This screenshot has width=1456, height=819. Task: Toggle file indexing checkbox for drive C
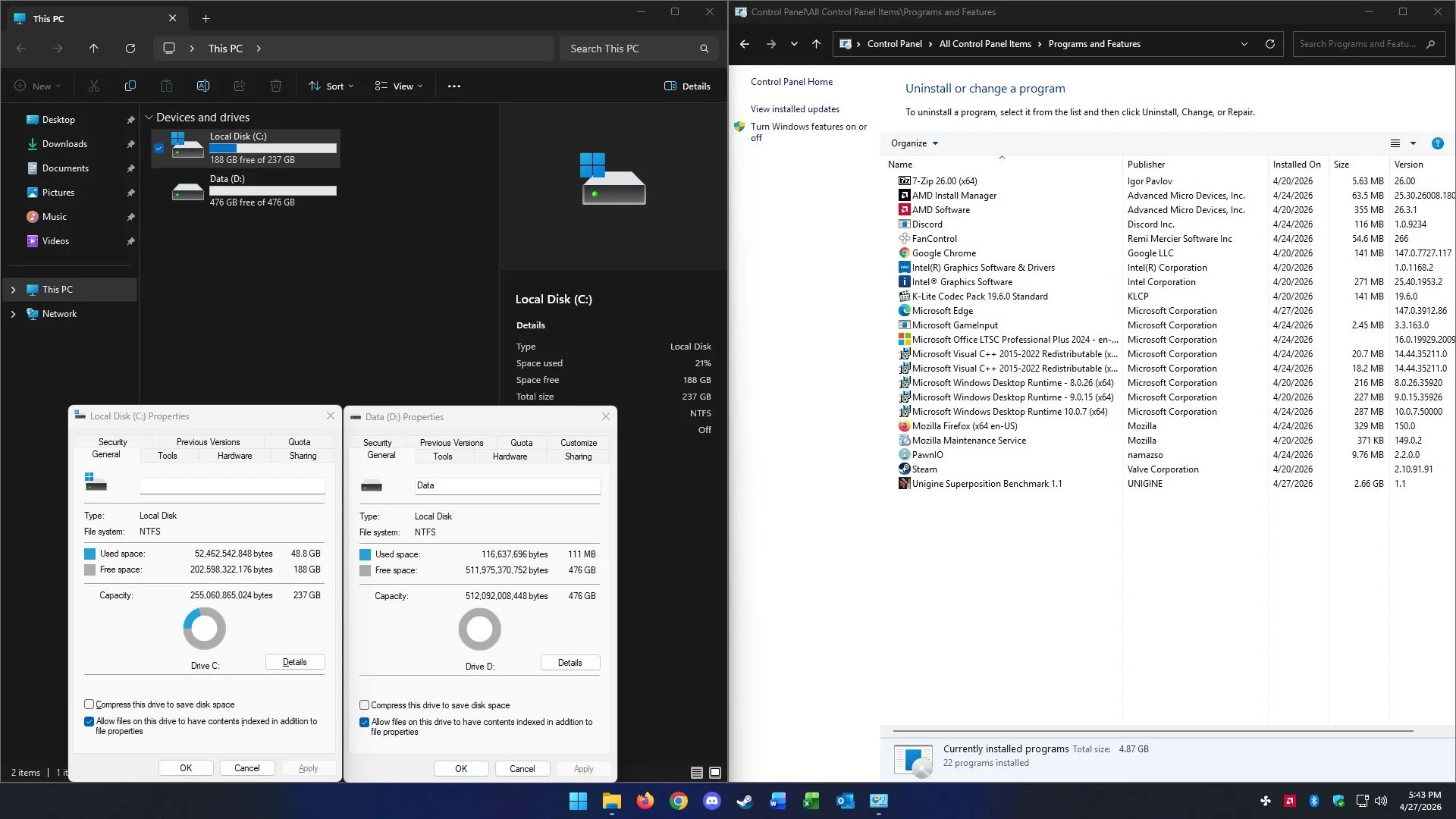pyautogui.click(x=89, y=721)
